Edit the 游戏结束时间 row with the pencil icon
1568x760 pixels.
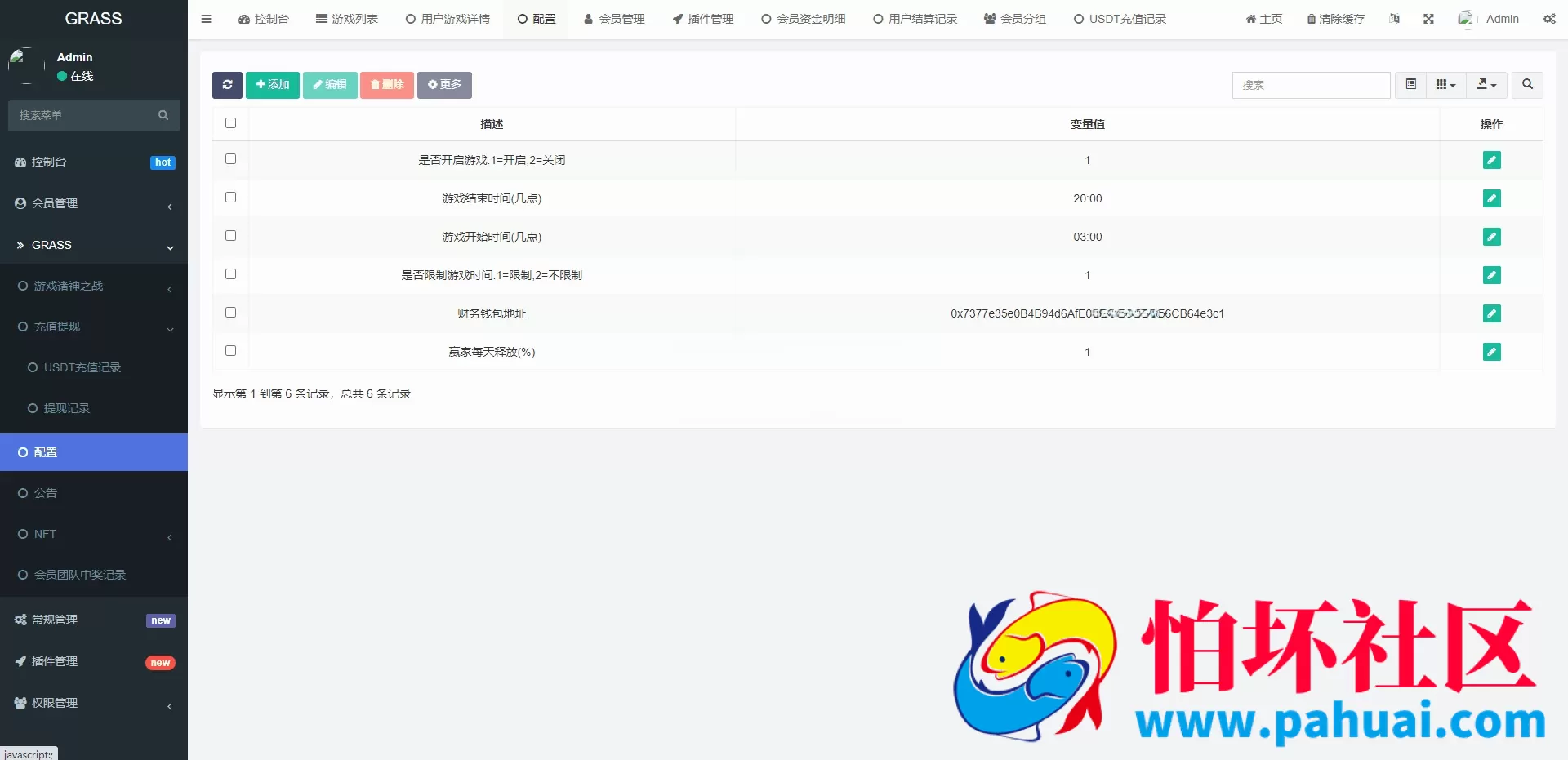(x=1491, y=198)
